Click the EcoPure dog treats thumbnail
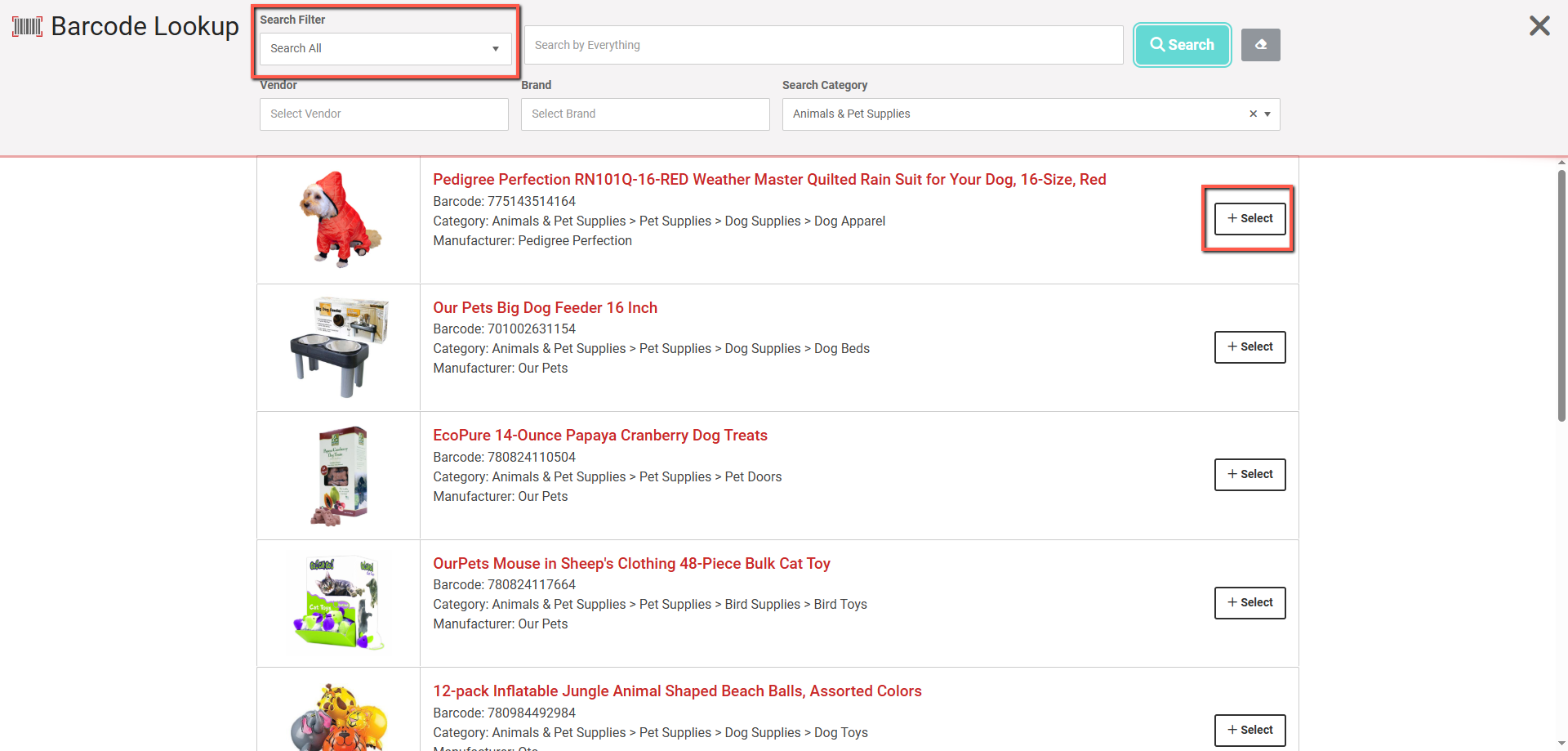The width and height of the screenshot is (1568, 751). coord(339,476)
